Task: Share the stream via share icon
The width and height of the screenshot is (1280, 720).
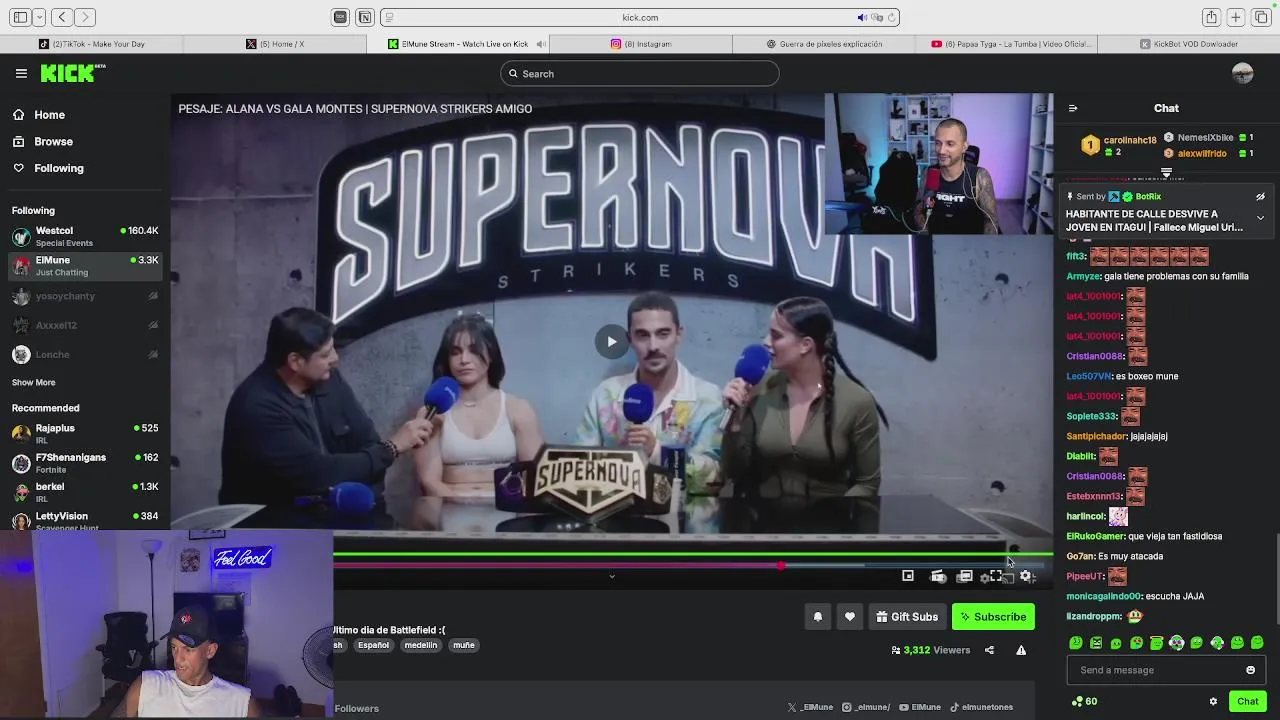Action: (x=989, y=650)
